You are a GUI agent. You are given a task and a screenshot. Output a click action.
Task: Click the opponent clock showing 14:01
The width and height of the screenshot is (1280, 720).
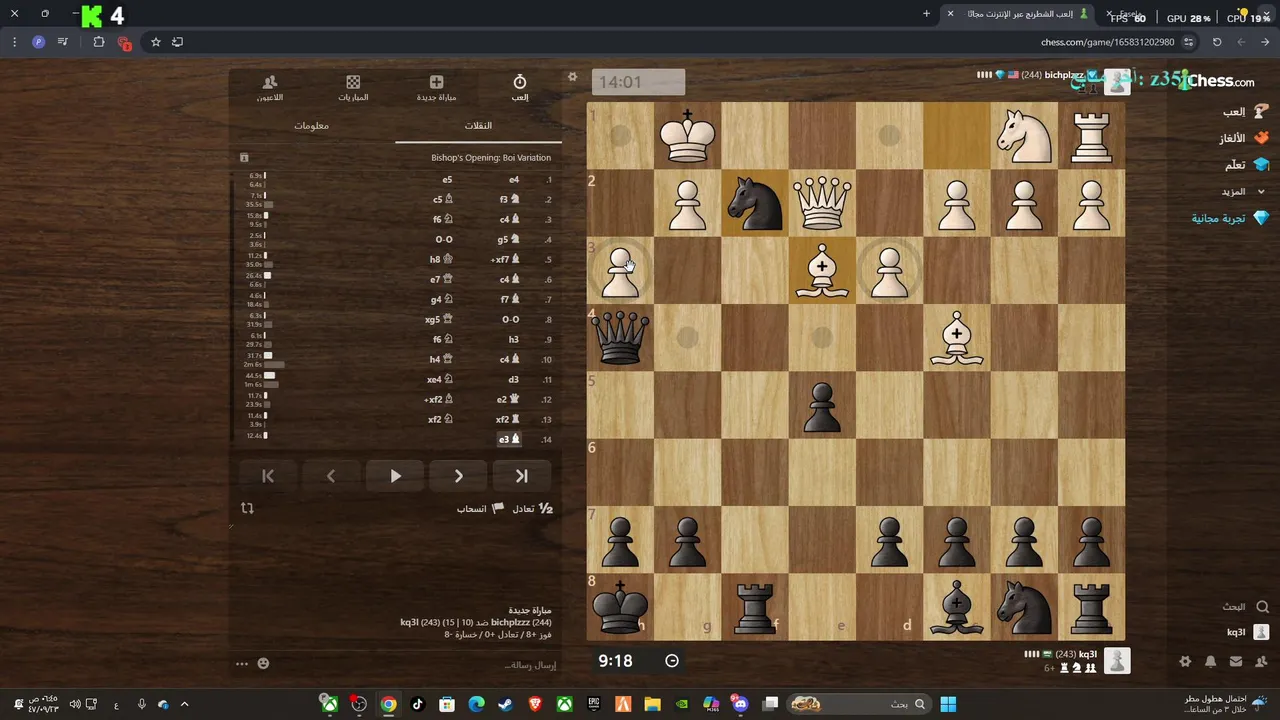[x=638, y=82]
